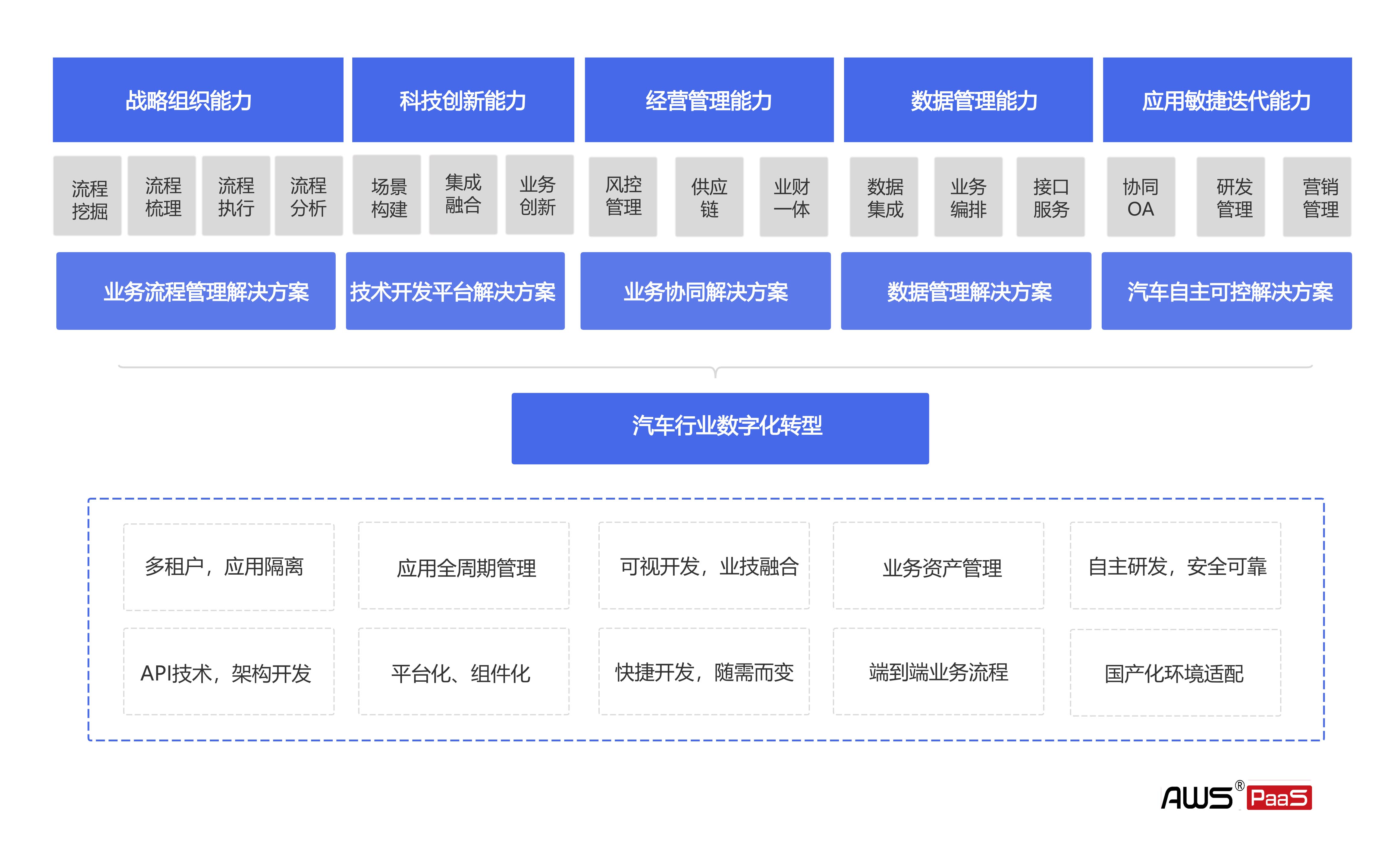Click the 国产化环境适配 dashed box
Screen dimensions: 1400x849
pyautogui.click(x=1174, y=673)
